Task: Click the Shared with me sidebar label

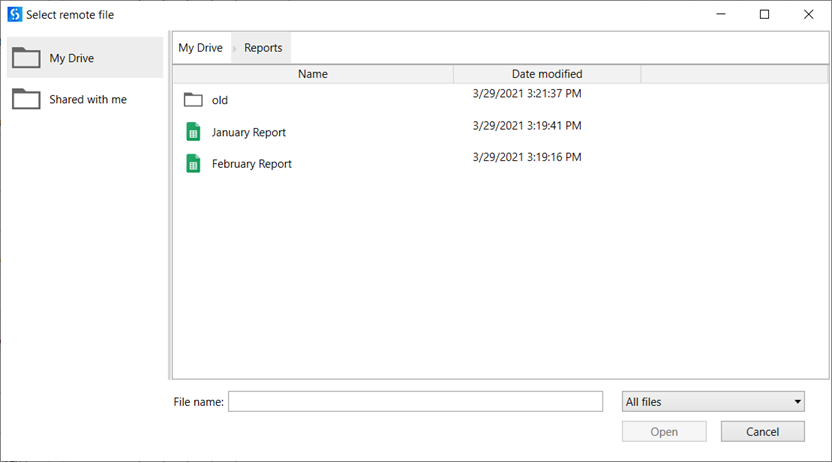Action: (x=88, y=100)
